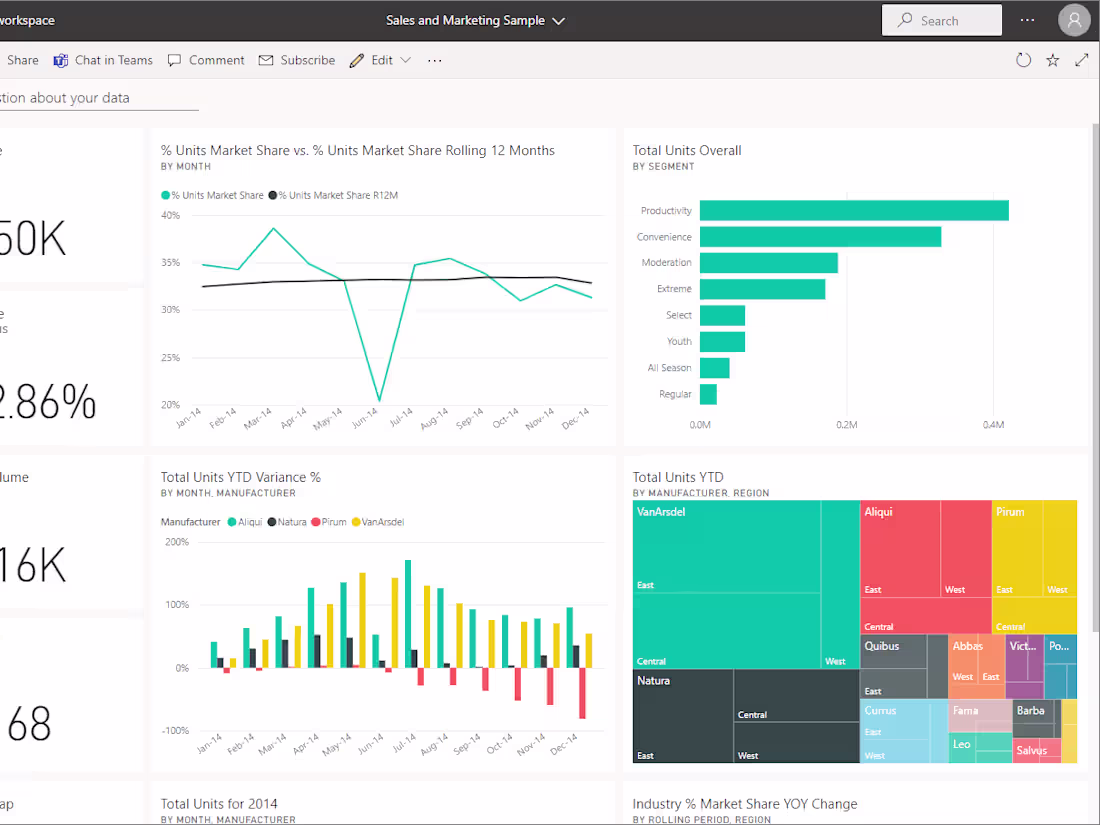This screenshot has height=825, width=1100.
Task: Click the ask a question input field
Action: pos(90,98)
